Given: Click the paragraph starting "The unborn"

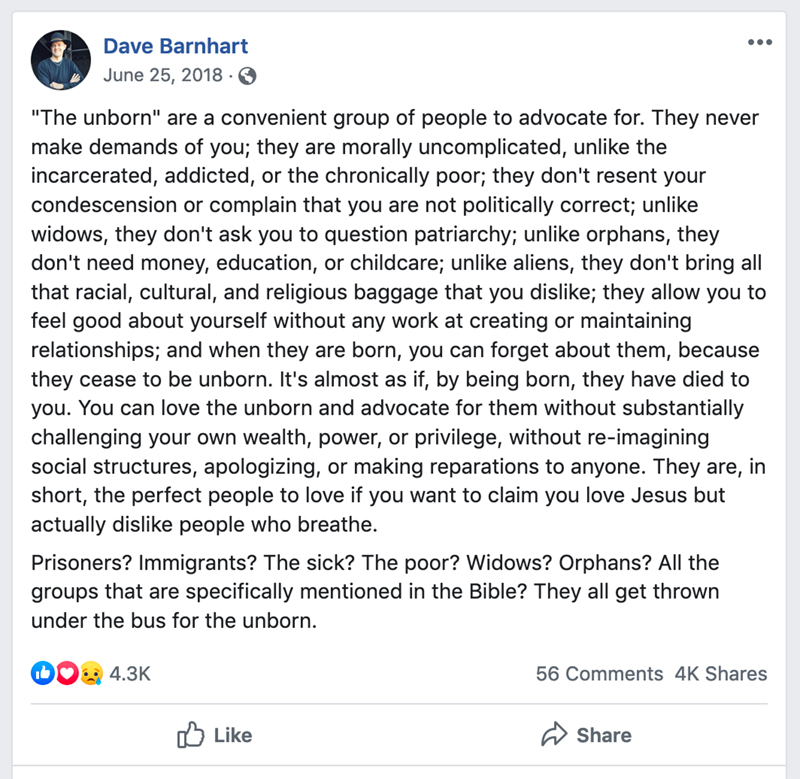Looking at the screenshot, I should pyautogui.click(x=398, y=321).
